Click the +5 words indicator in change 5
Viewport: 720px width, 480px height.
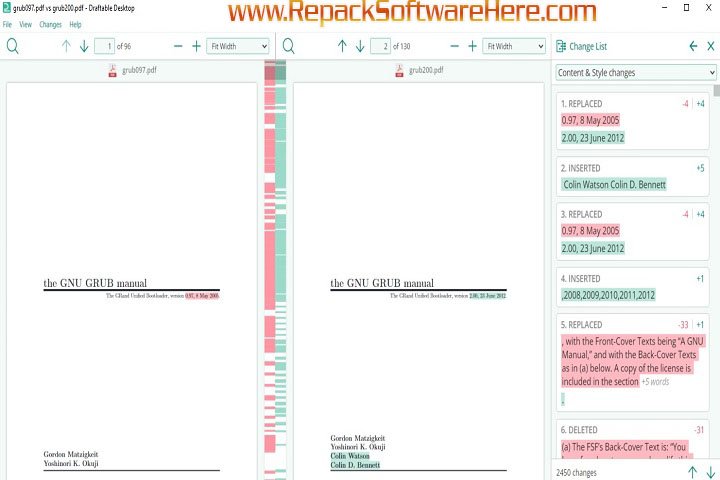(x=655, y=382)
